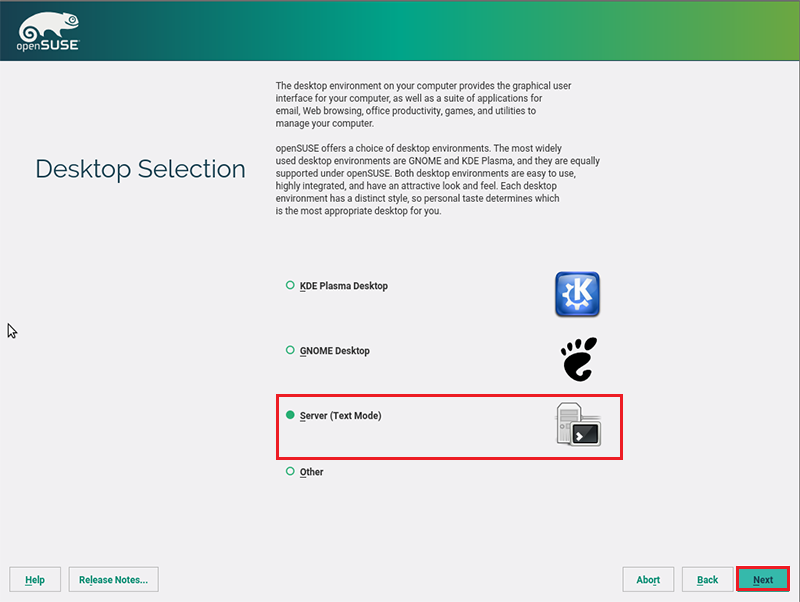Open the Help button
The width and height of the screenshot is (800, 602).
pyautogui.click(x=35, y=580)
